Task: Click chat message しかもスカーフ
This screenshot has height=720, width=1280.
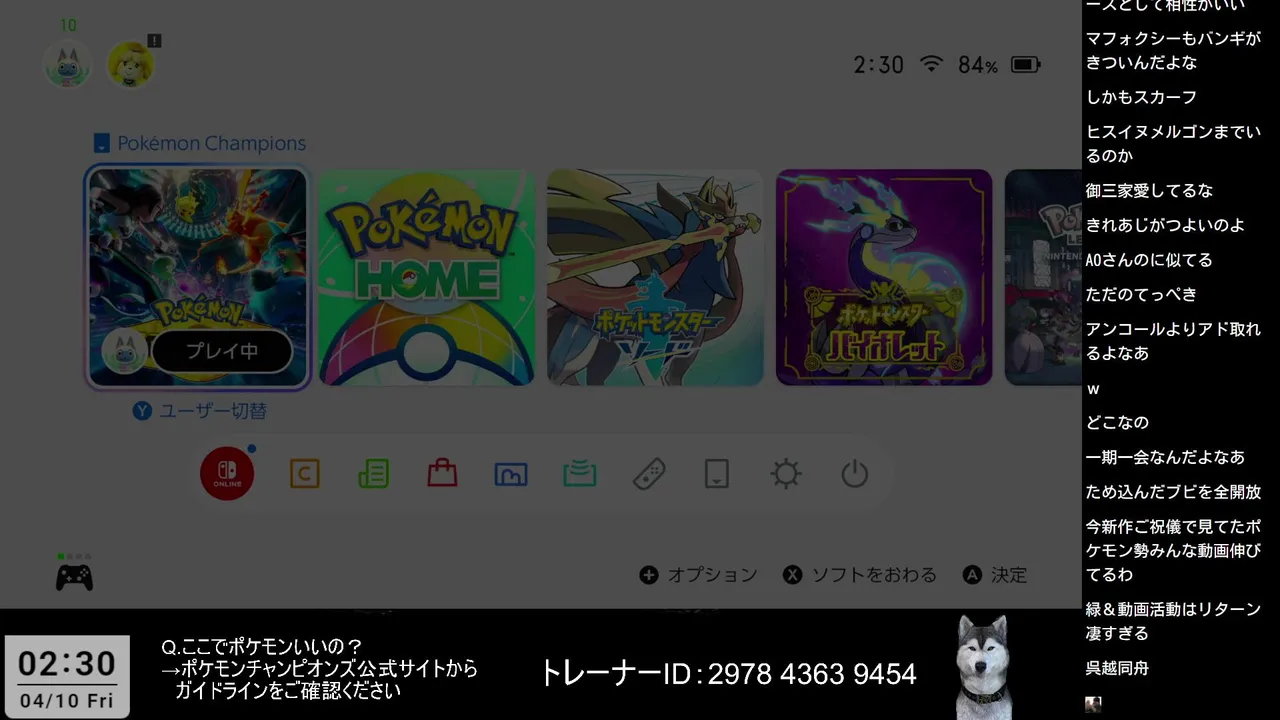Action: click(1141, 97)
